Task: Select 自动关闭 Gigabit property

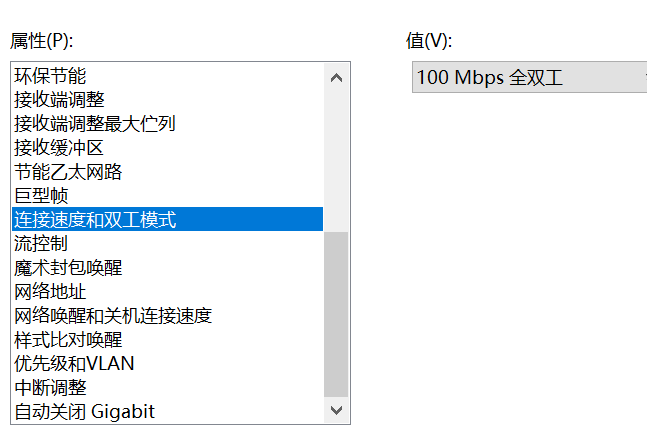Action: [85, 412]
